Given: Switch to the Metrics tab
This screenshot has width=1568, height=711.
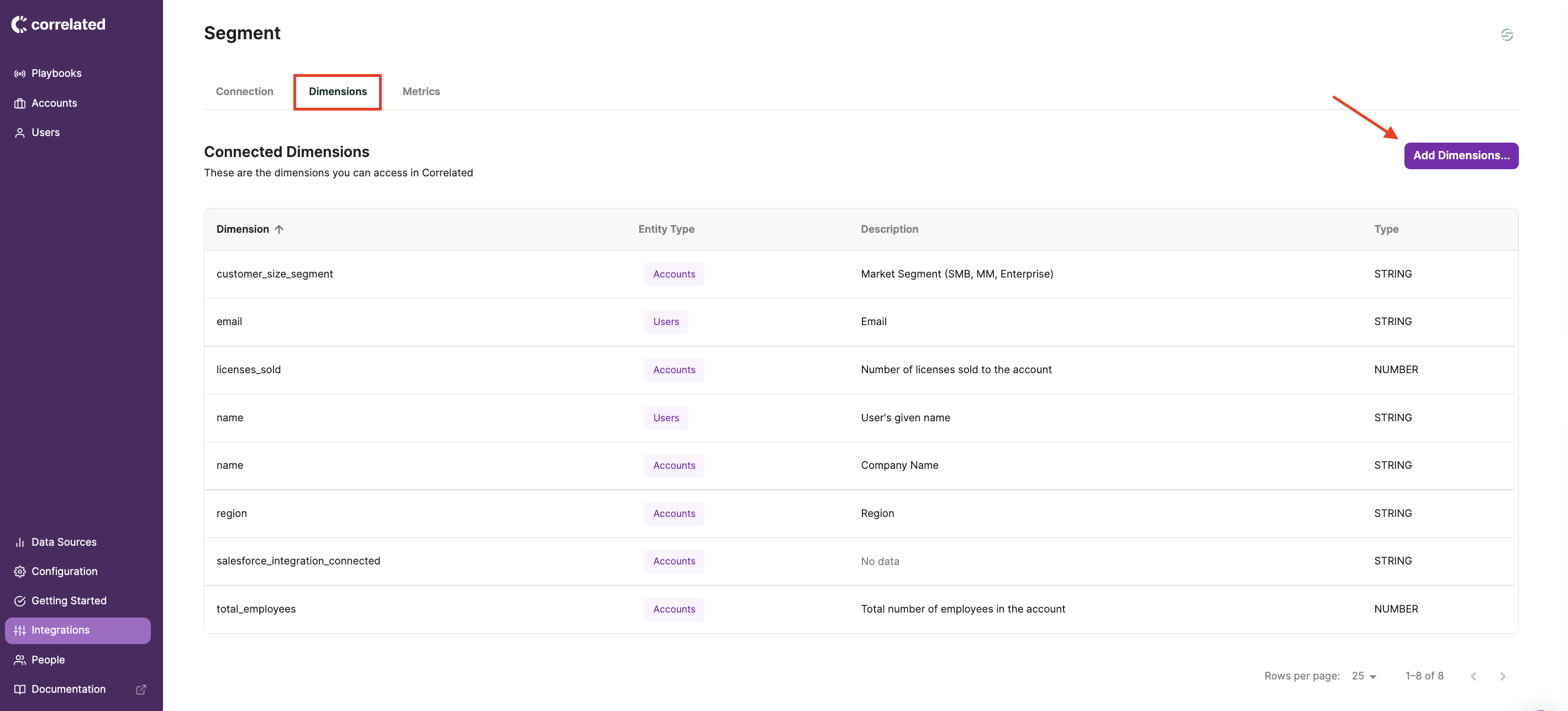Looking at the screenshot, I should 420,91.
